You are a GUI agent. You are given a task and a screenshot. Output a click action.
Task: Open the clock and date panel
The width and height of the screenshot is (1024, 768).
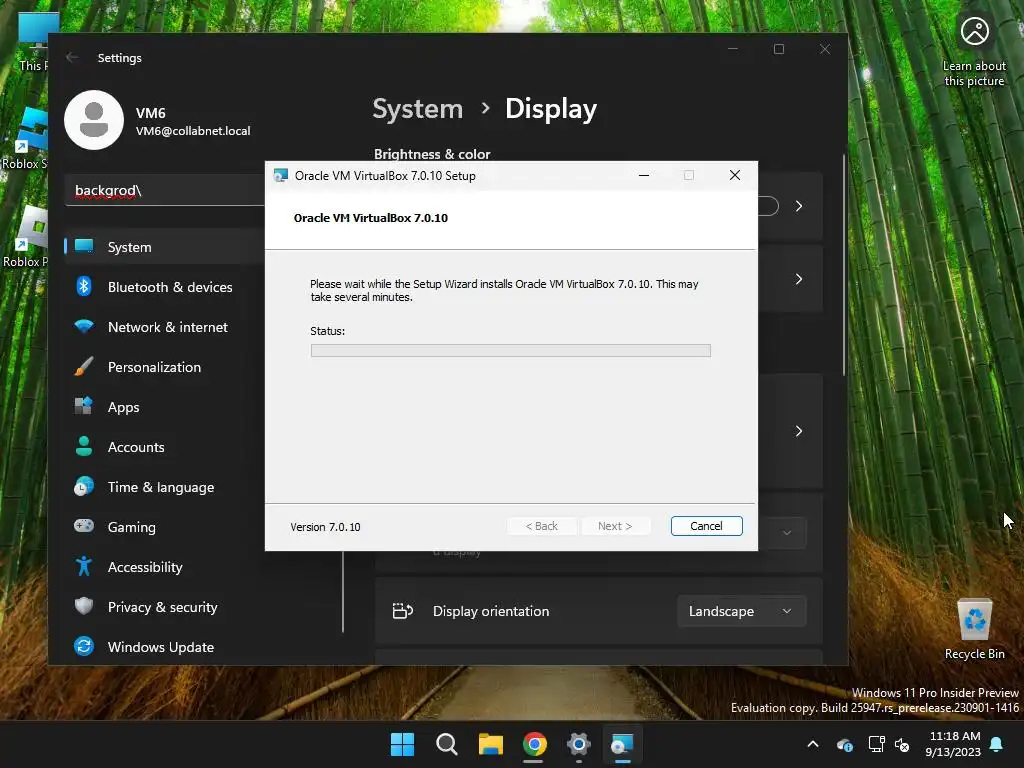(953, 744)
